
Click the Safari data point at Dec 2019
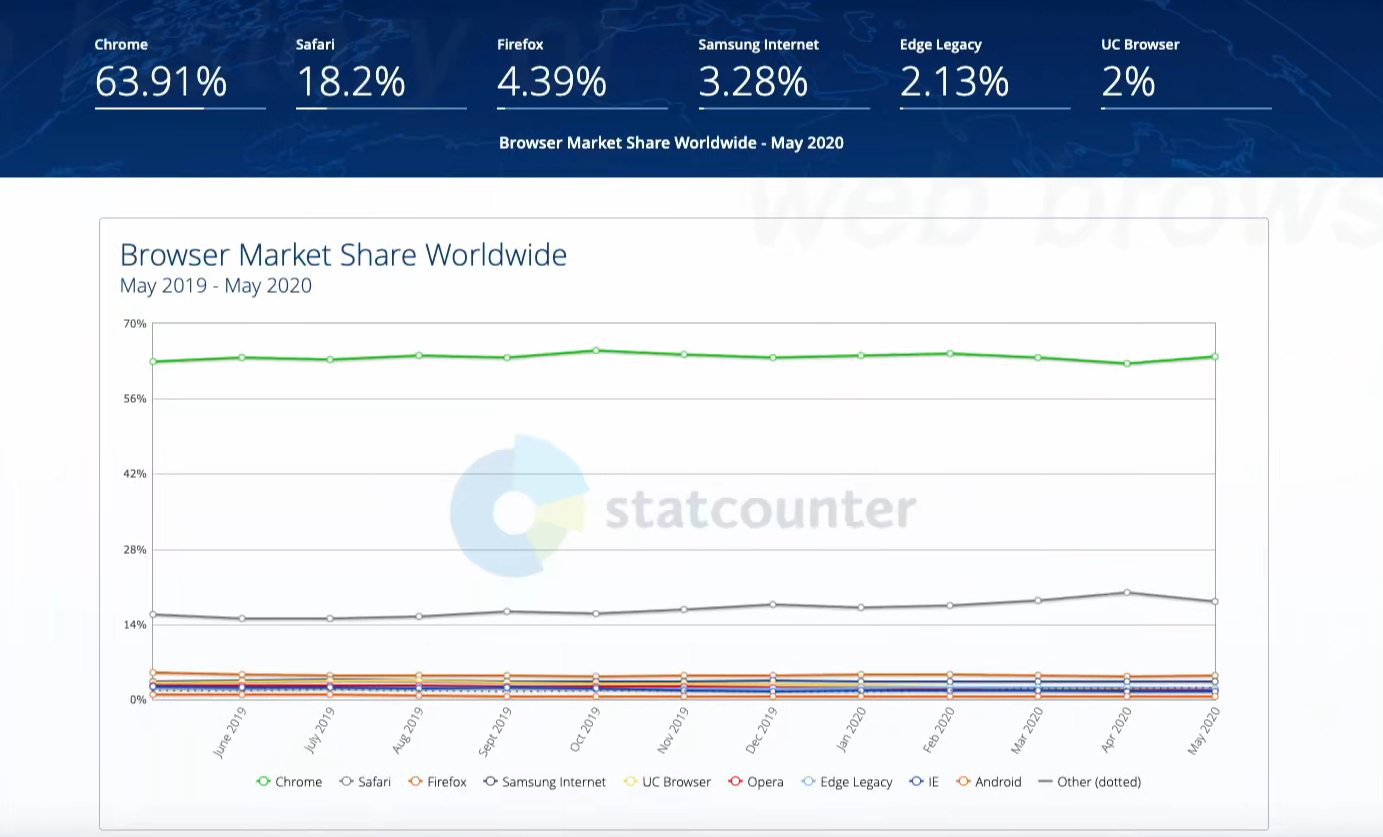pos(773,604)
